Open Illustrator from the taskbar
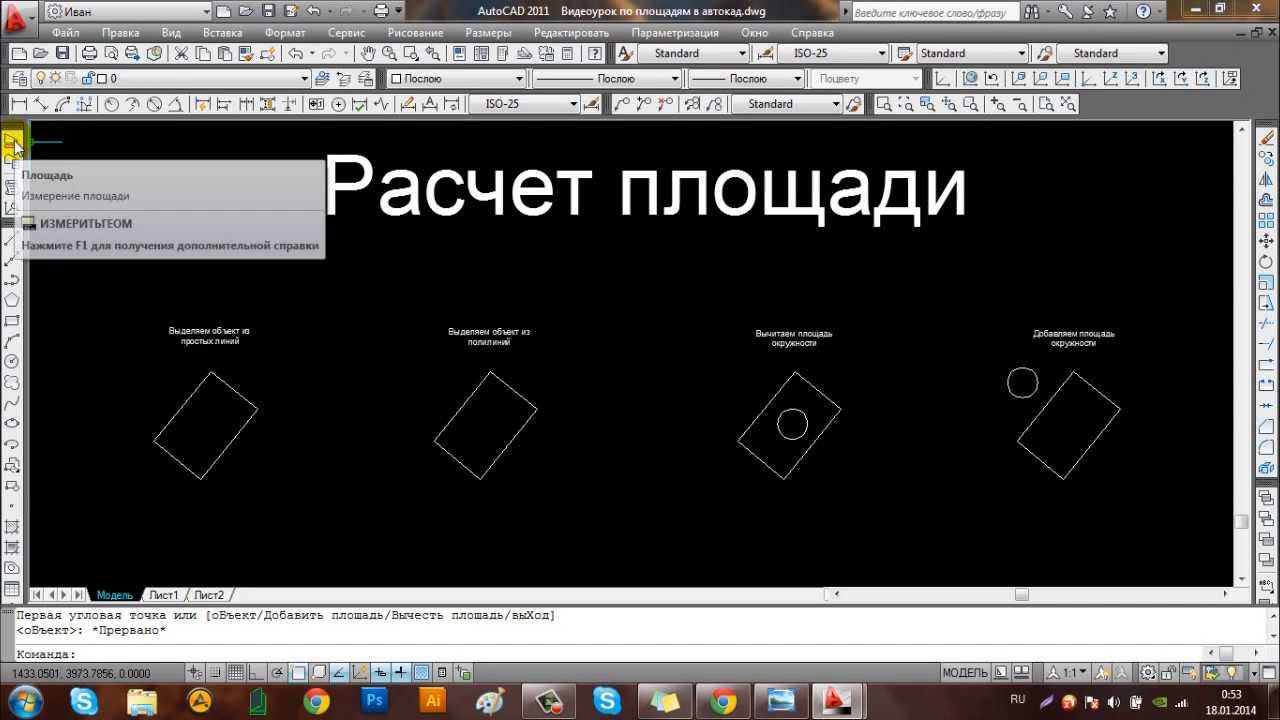1280x720 pixels. (434, 700)
